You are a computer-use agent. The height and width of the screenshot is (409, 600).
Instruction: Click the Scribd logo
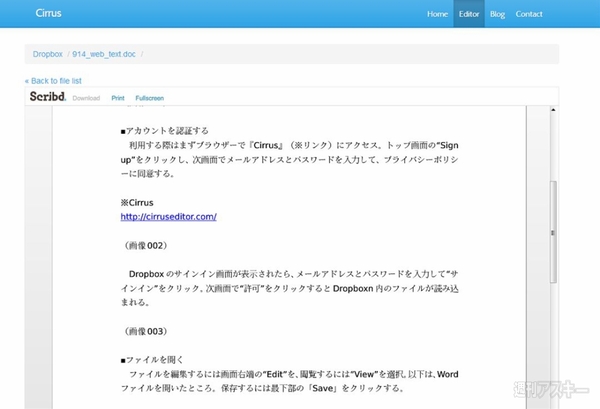(x=48, y=96)
